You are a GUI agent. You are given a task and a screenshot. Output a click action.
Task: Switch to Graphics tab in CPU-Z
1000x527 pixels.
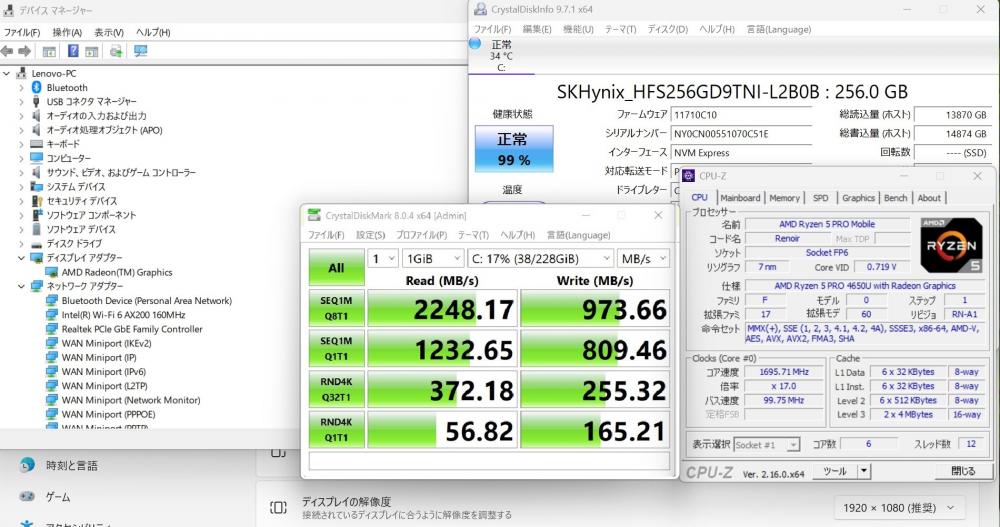click(x=858, y=198)
